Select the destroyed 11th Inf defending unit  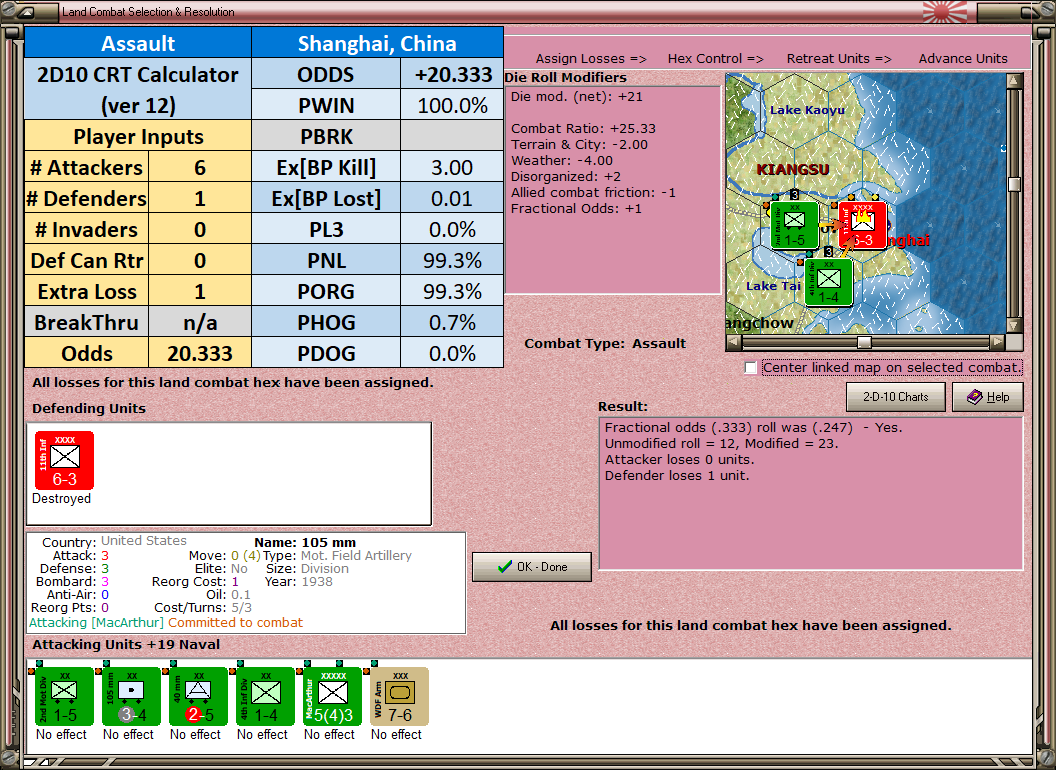(64, 461)
